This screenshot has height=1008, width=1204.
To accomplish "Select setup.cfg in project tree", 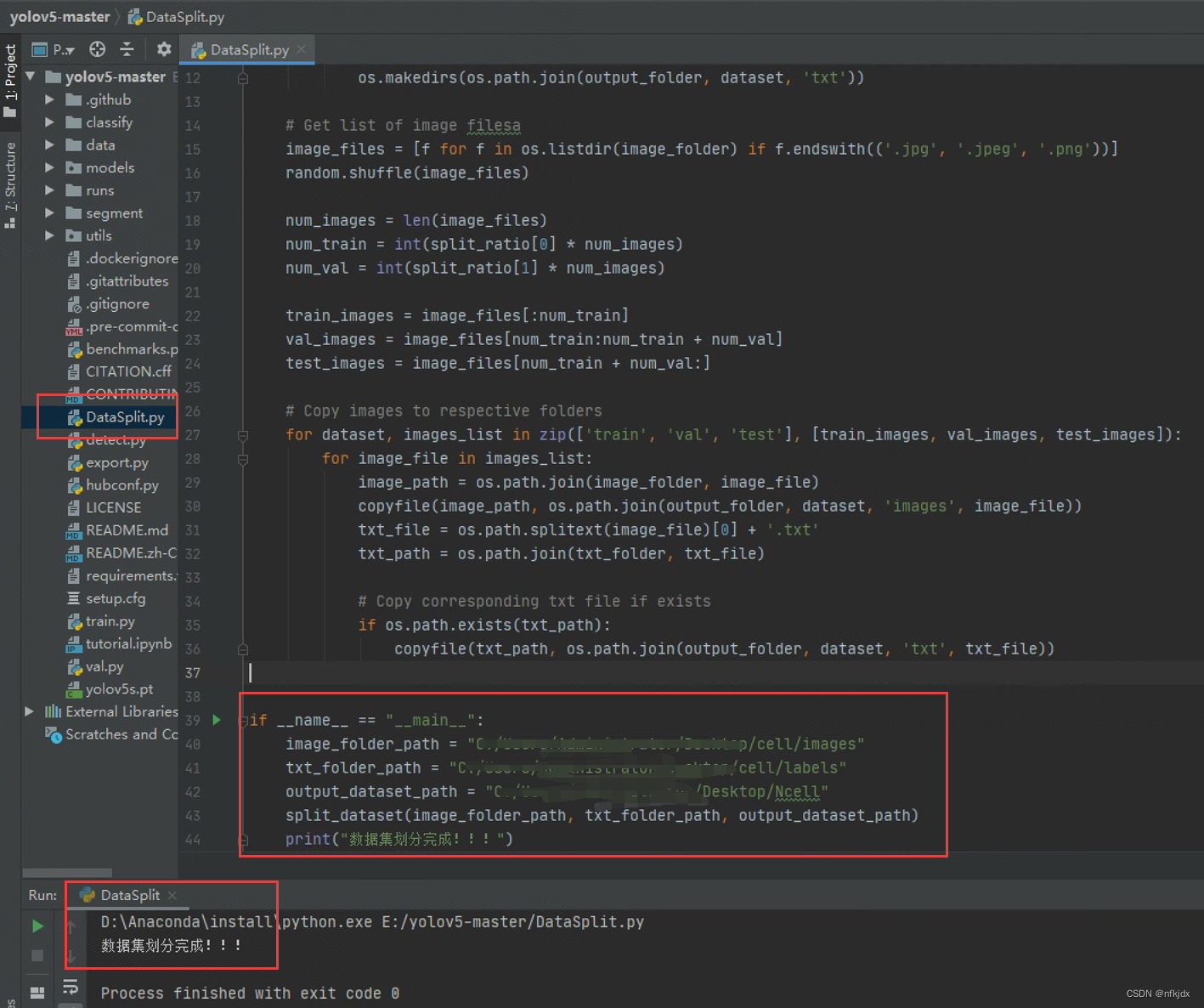I will coord(106,598).
